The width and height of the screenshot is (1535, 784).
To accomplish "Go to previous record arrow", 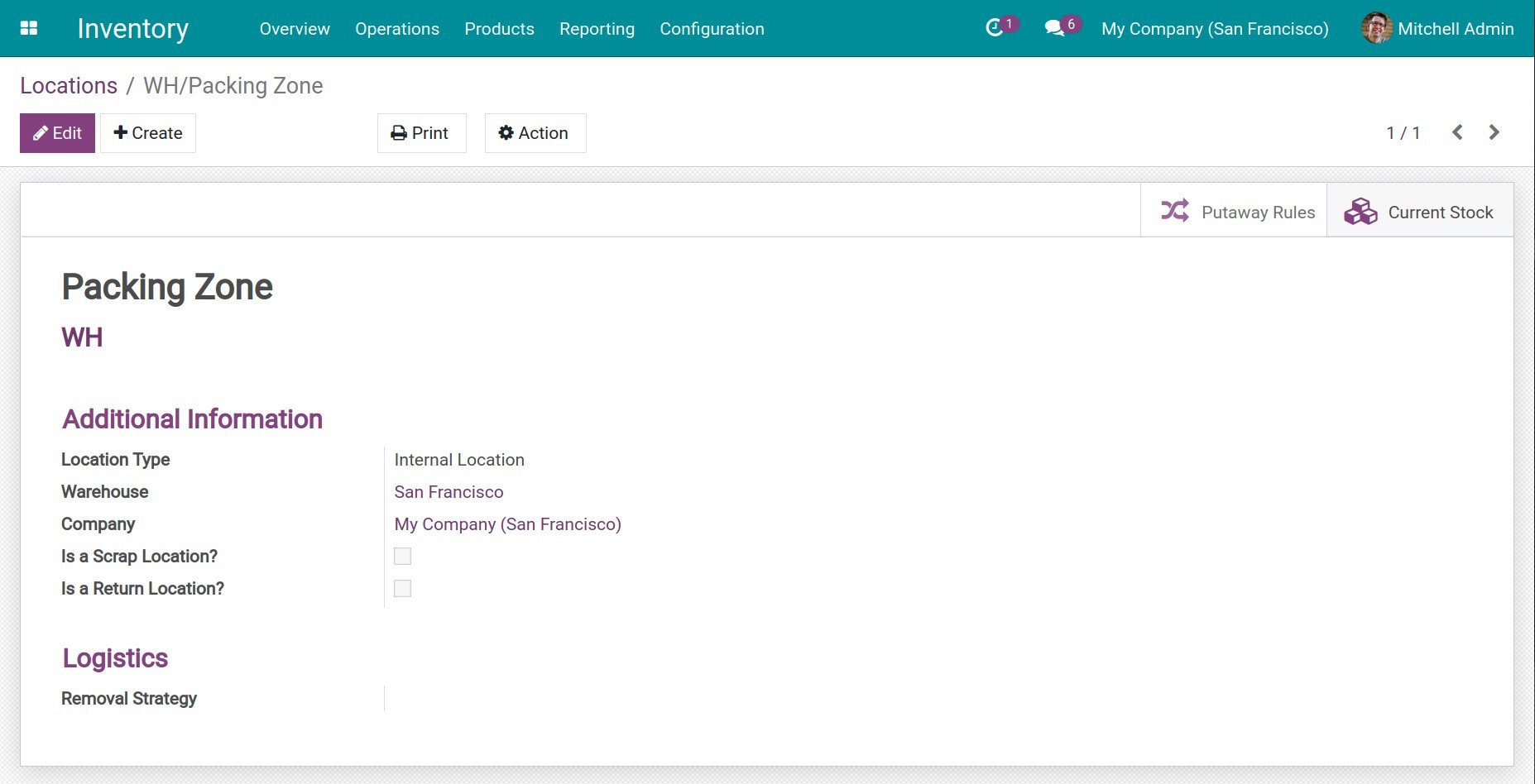I will [1457, 132].
